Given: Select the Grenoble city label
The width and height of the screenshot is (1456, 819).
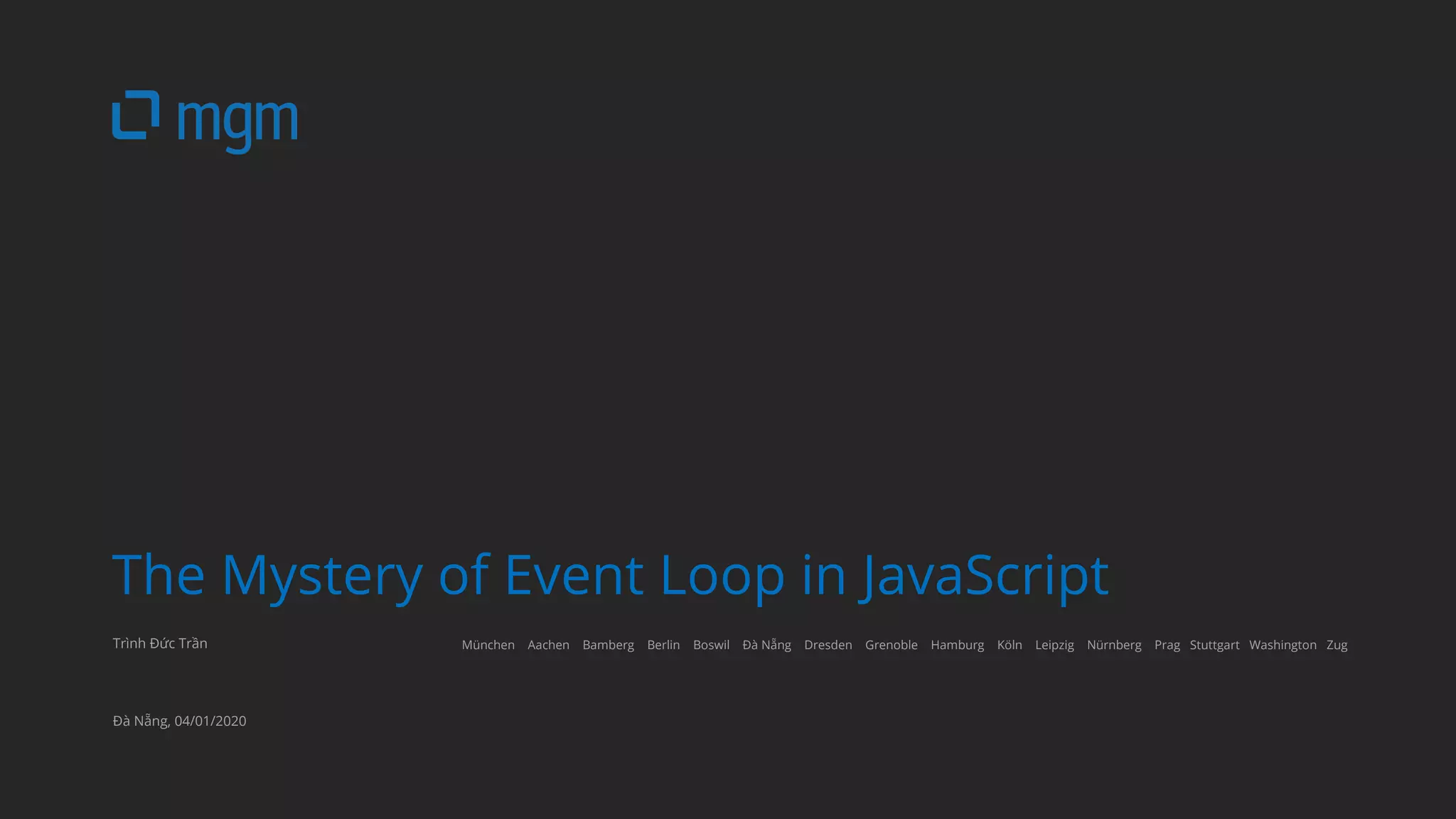Looking at the screenshot, I should point(891,645).
